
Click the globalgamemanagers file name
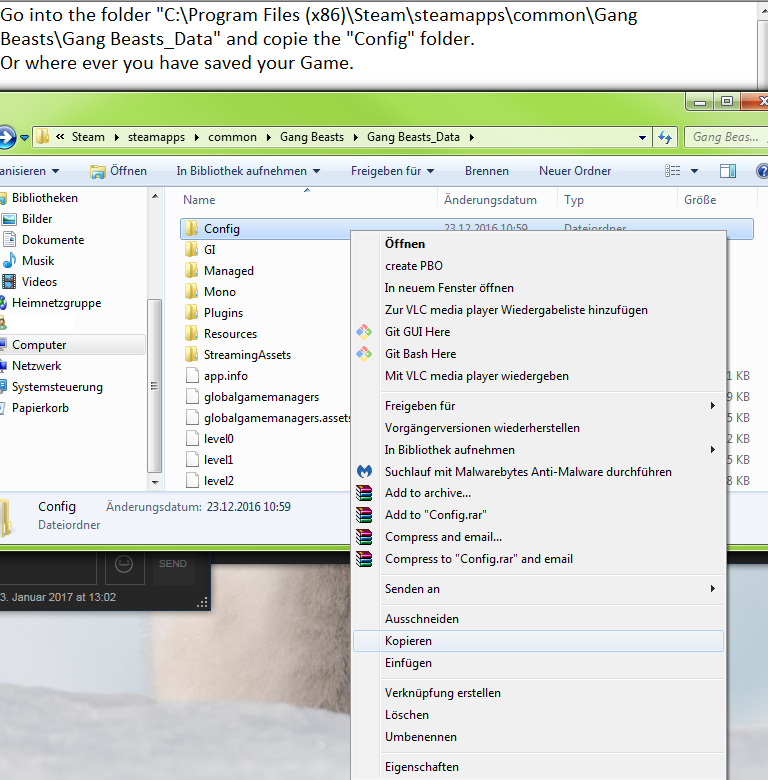point(261,397)
